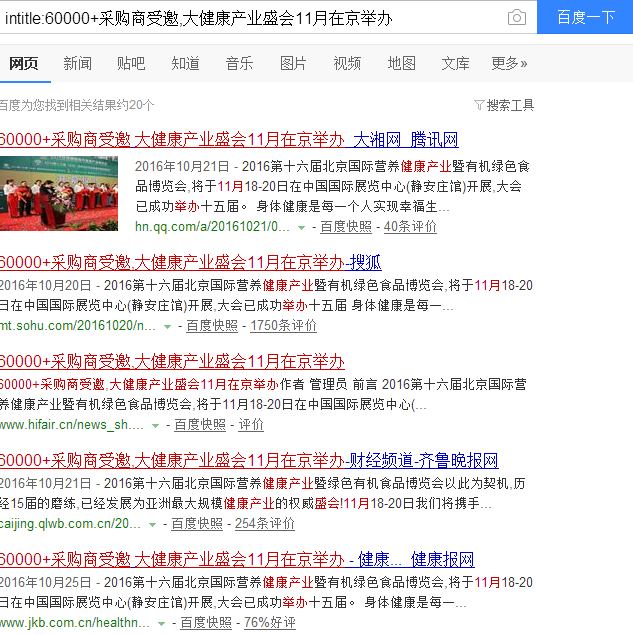This screenshot has width=633, height=635.
Task: Switch to the 图片 tab
Action: pyautogui.click(x=293, y=64)
